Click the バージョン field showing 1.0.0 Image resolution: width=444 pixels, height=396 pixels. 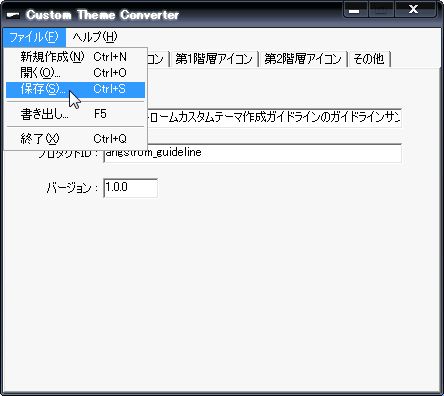(131, 188)
